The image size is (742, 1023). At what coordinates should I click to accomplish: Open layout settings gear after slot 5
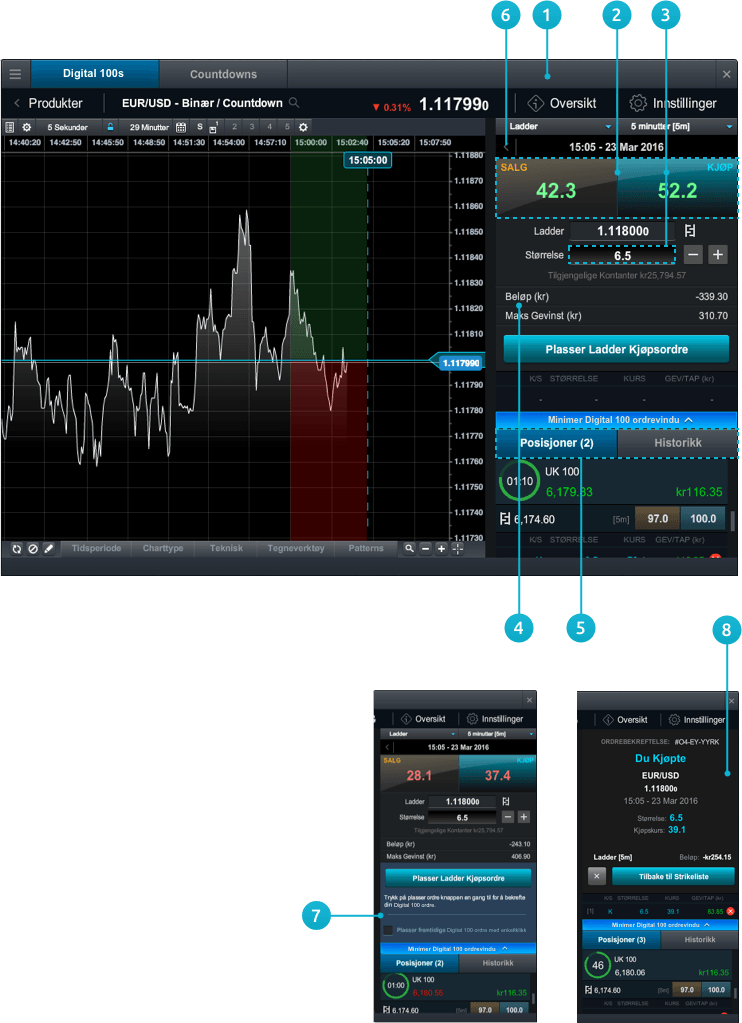tap(303, 127)
